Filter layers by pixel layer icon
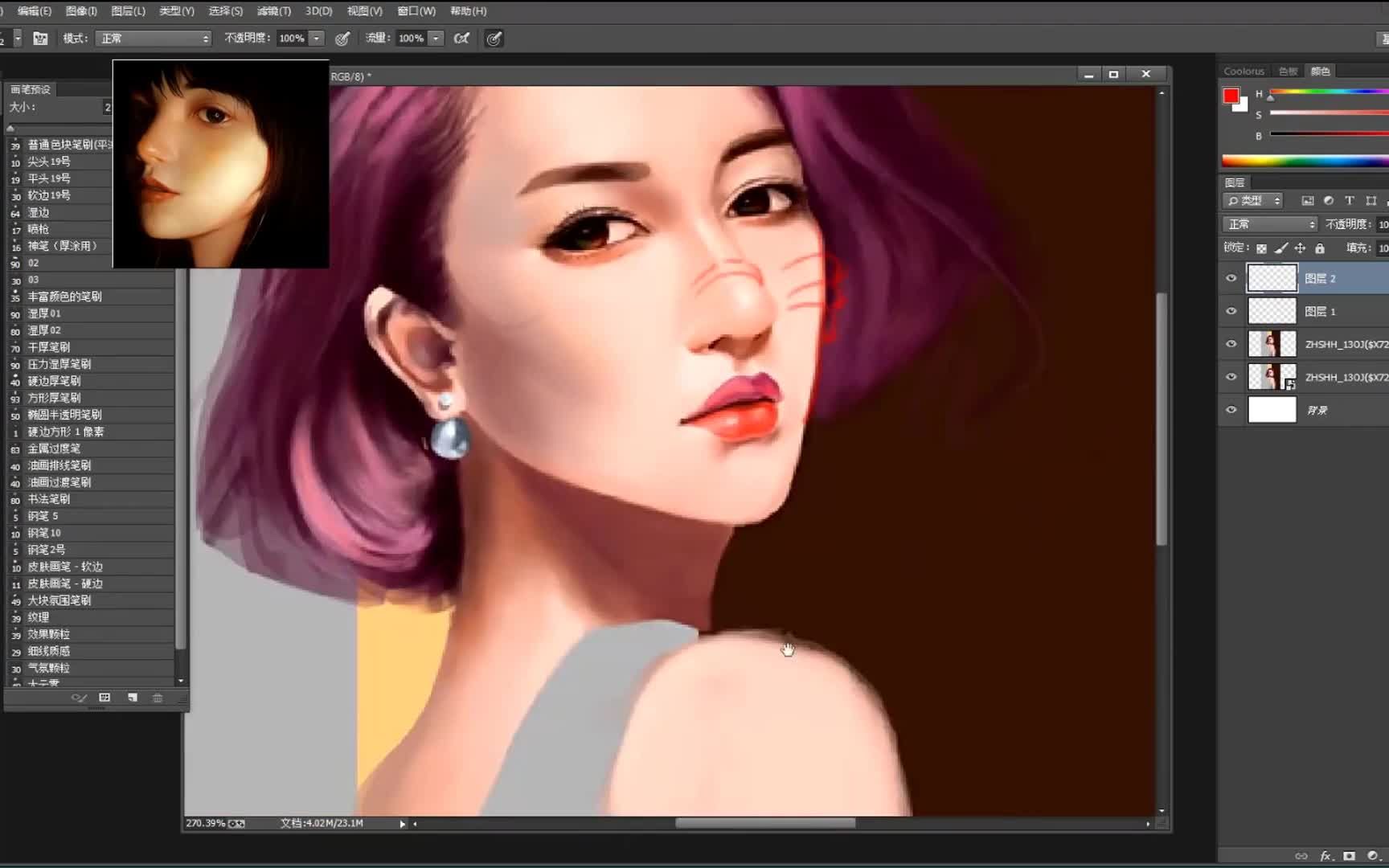Image resolution: width=1389 pixels, height=868 pixels. tap(1308, 201)
